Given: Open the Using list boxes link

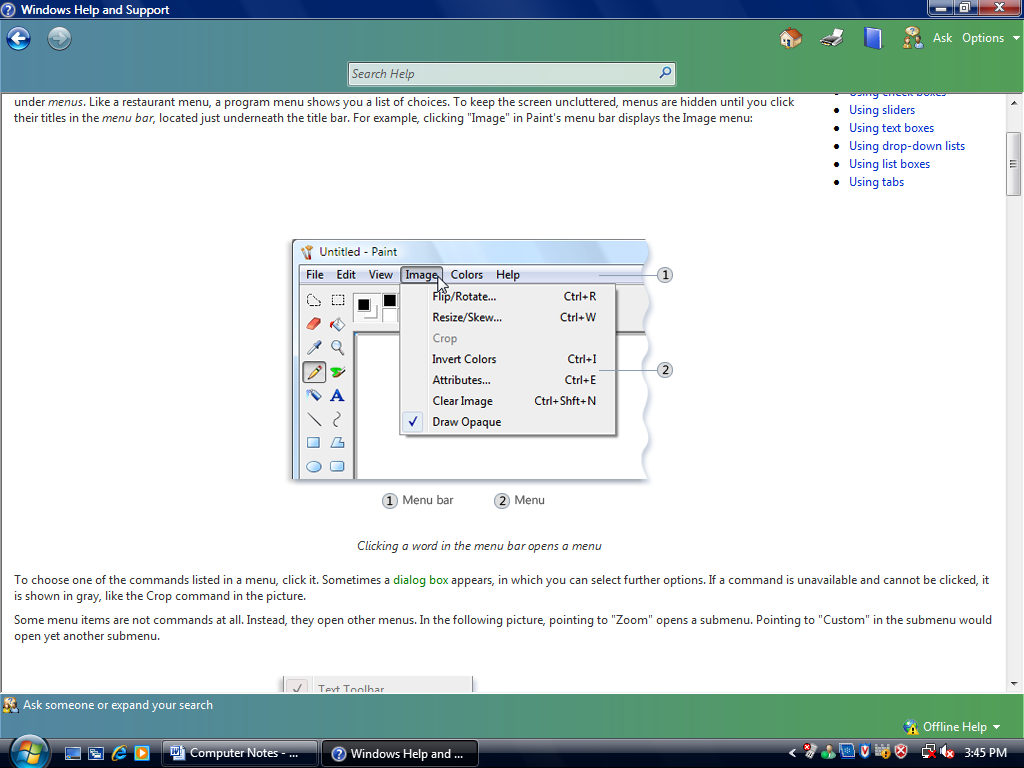Looking at the screenshot, I should (x=889, y=164).
